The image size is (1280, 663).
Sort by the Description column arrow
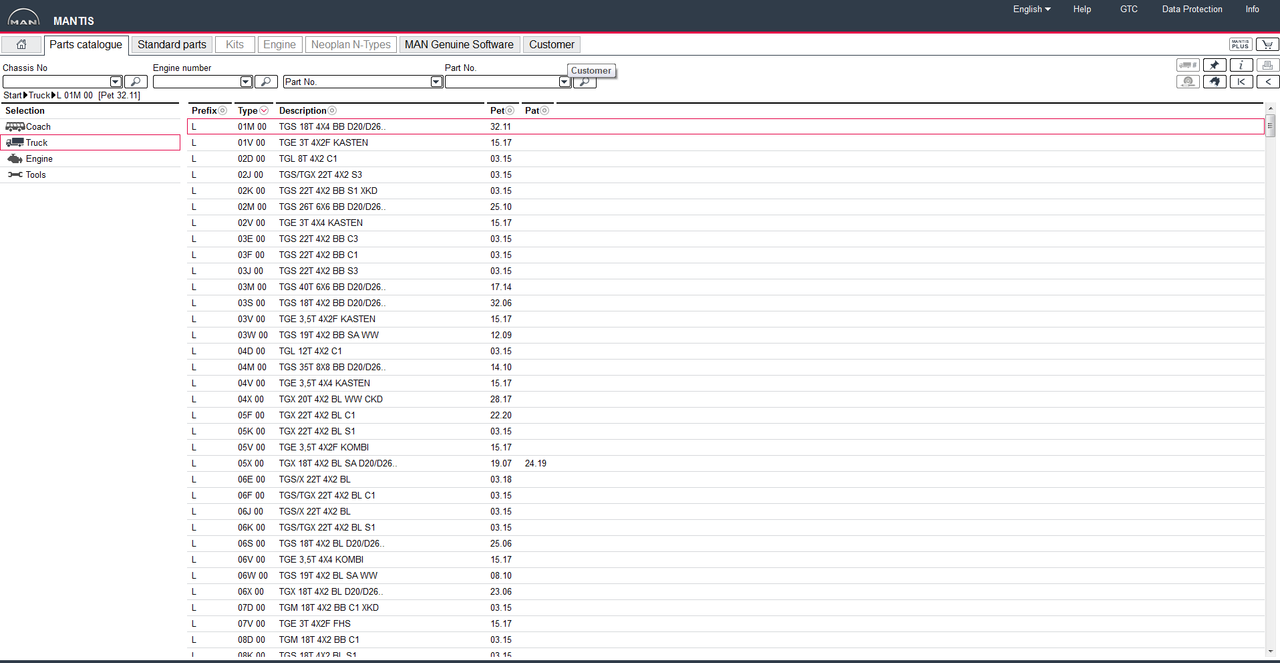pyautogui.click(x=333, y=111)
